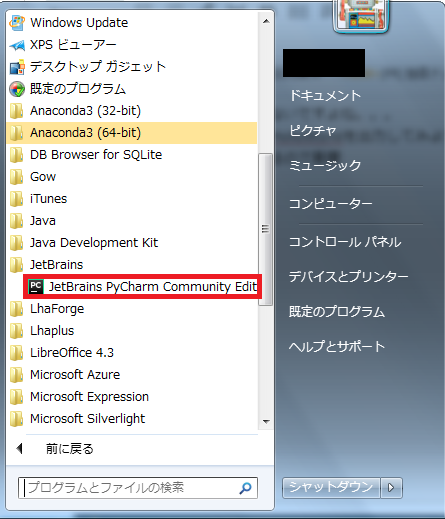Expand the iTunes folder

132,199
